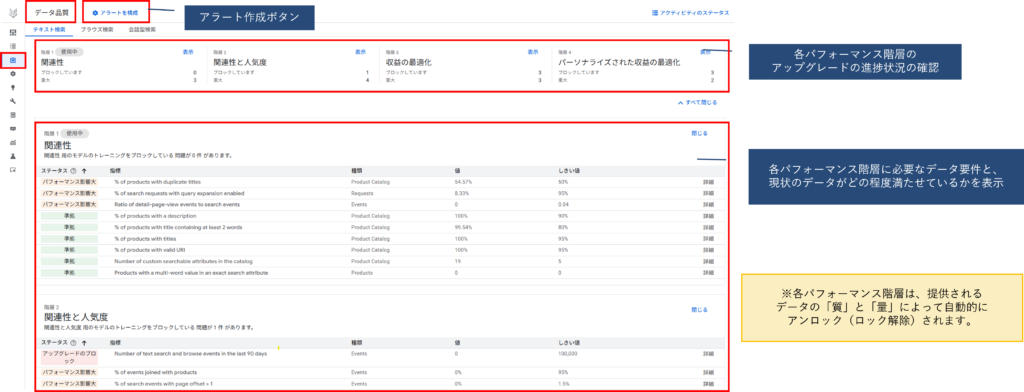Image resolution: width=1024 pixels, height=392 pixels.
Task: Open 詳細 for page offset search events row
Action: tap(708, 384)
